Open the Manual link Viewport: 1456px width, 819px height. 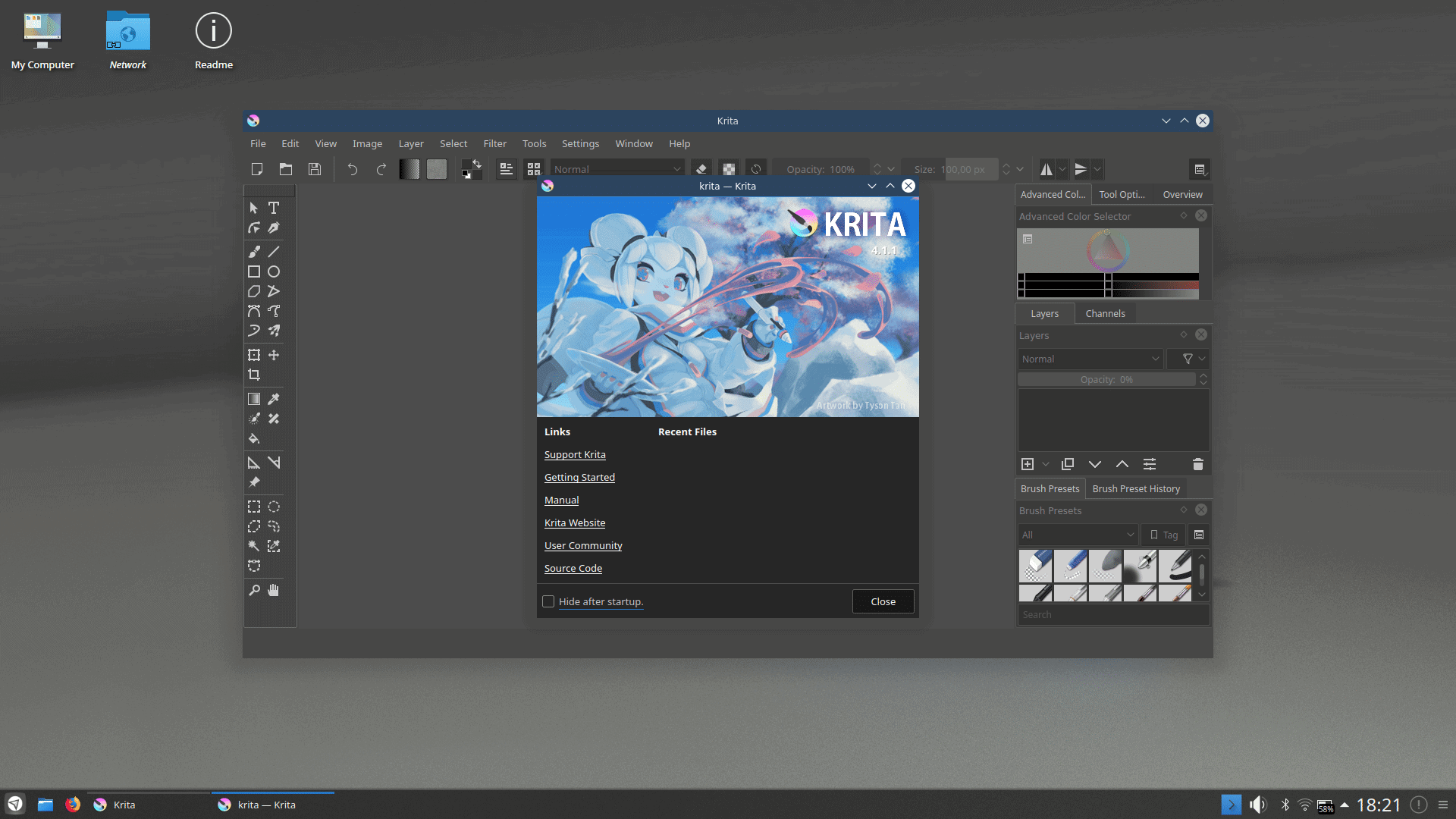point(561,500)
